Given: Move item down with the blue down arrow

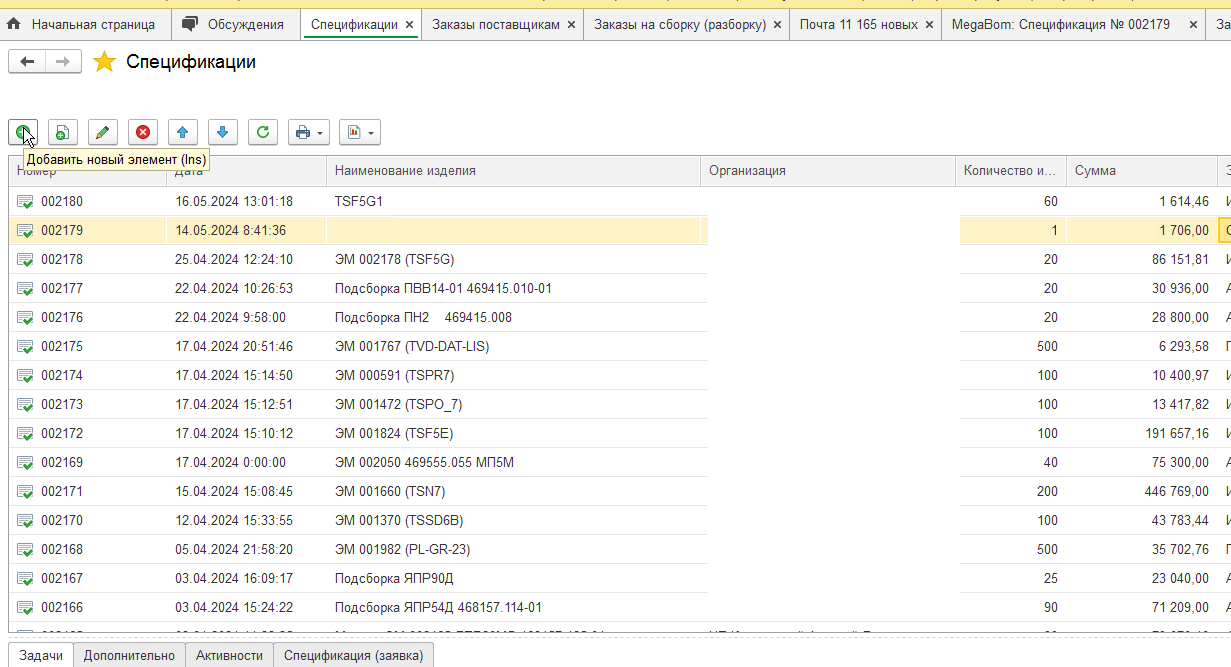Looking at the screenshot, I should pos(222,132).
